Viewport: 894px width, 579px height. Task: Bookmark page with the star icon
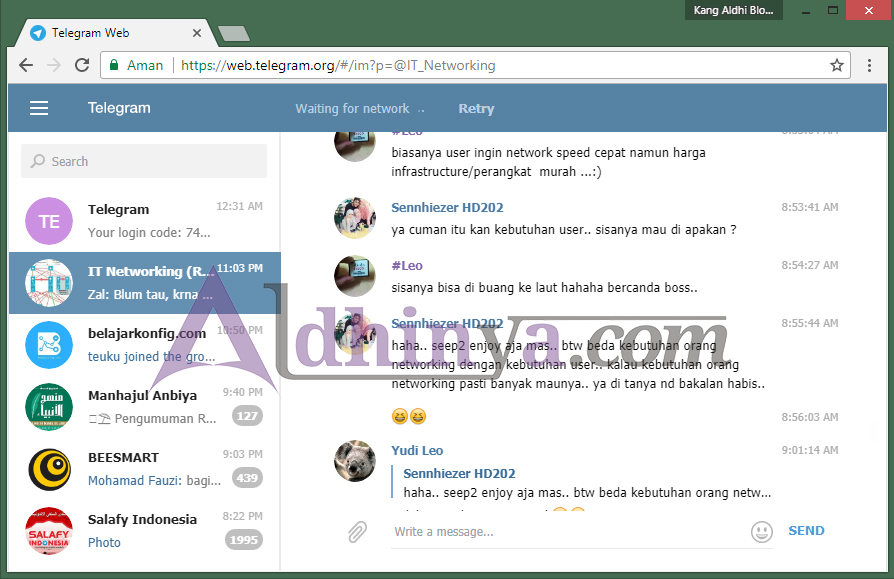(836, 65)
